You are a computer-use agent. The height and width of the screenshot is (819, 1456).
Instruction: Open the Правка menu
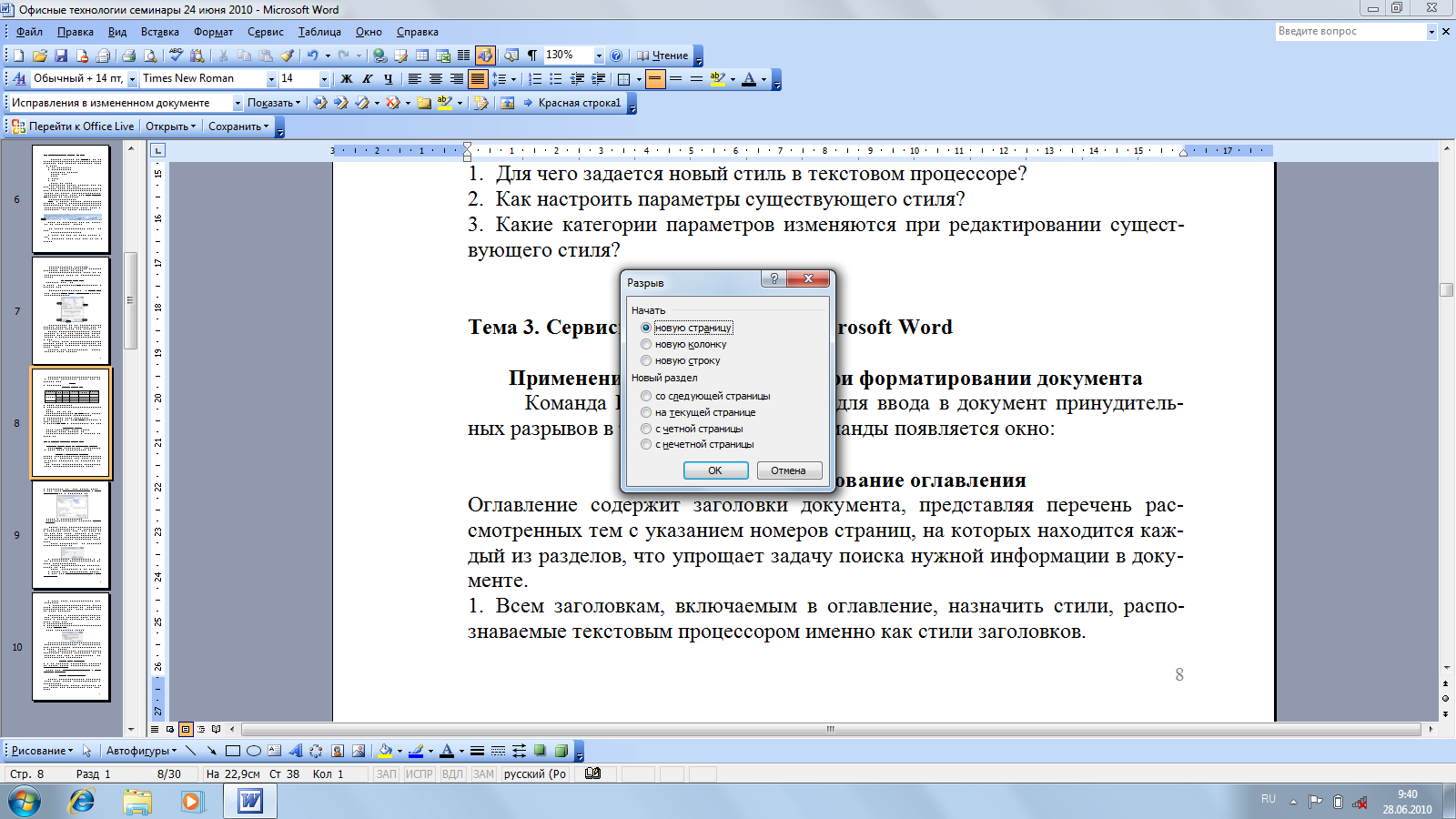(75, 32)
